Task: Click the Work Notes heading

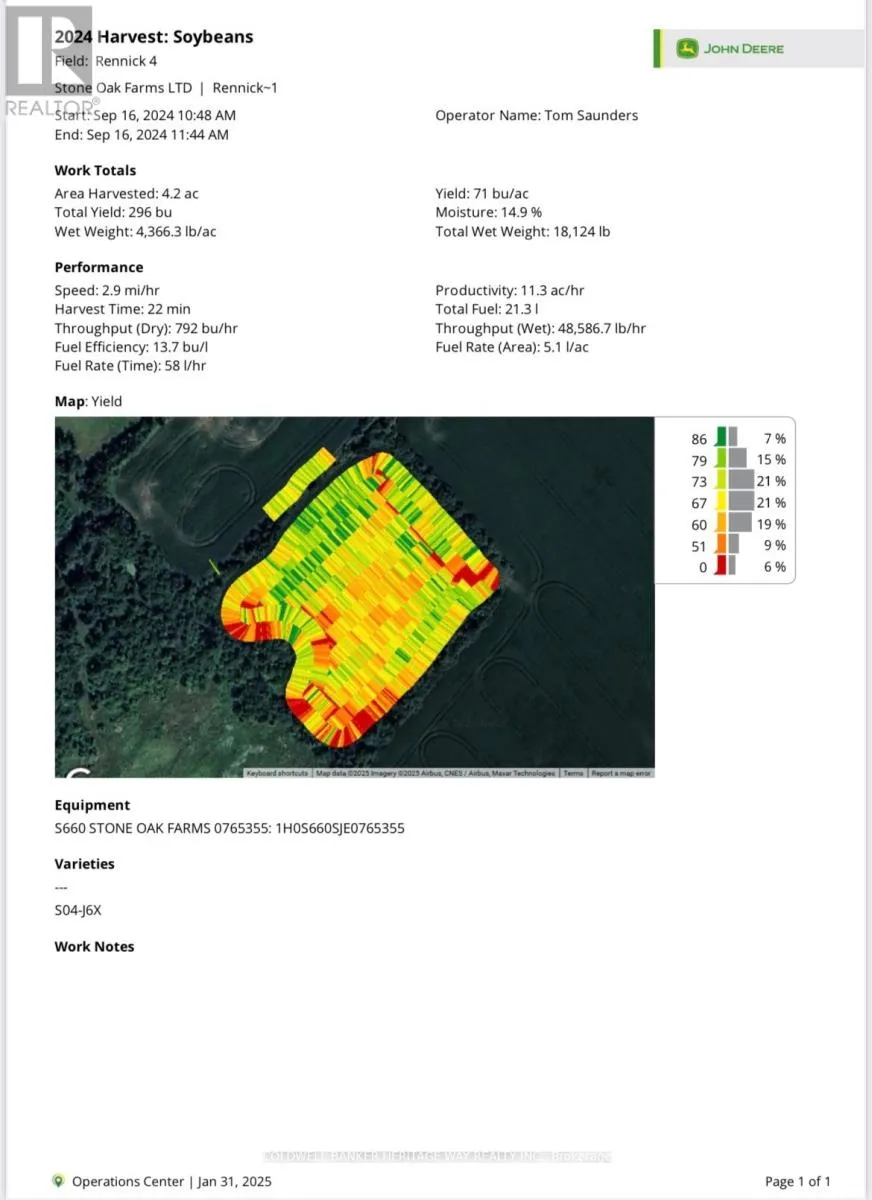Action: tap(94, 946)
